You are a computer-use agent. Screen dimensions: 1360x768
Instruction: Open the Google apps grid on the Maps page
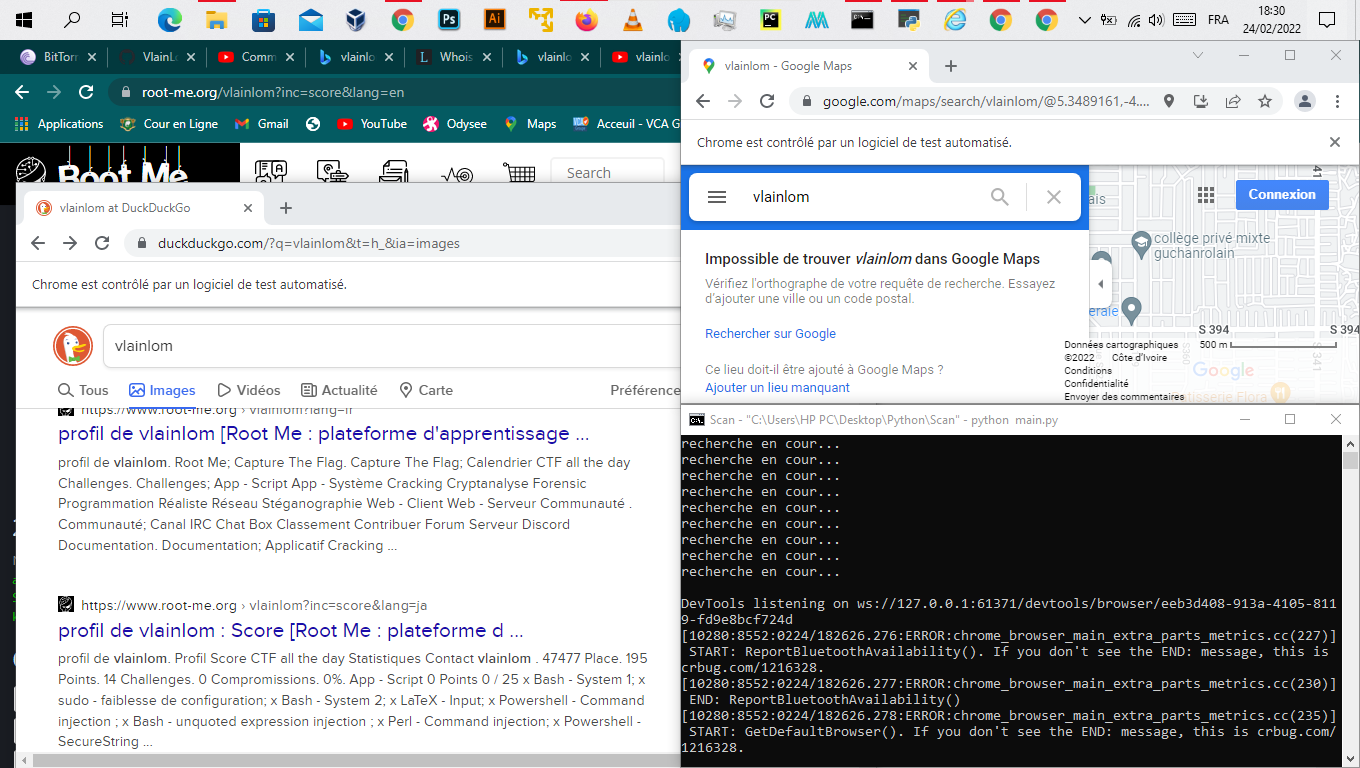click(1206, 194)
